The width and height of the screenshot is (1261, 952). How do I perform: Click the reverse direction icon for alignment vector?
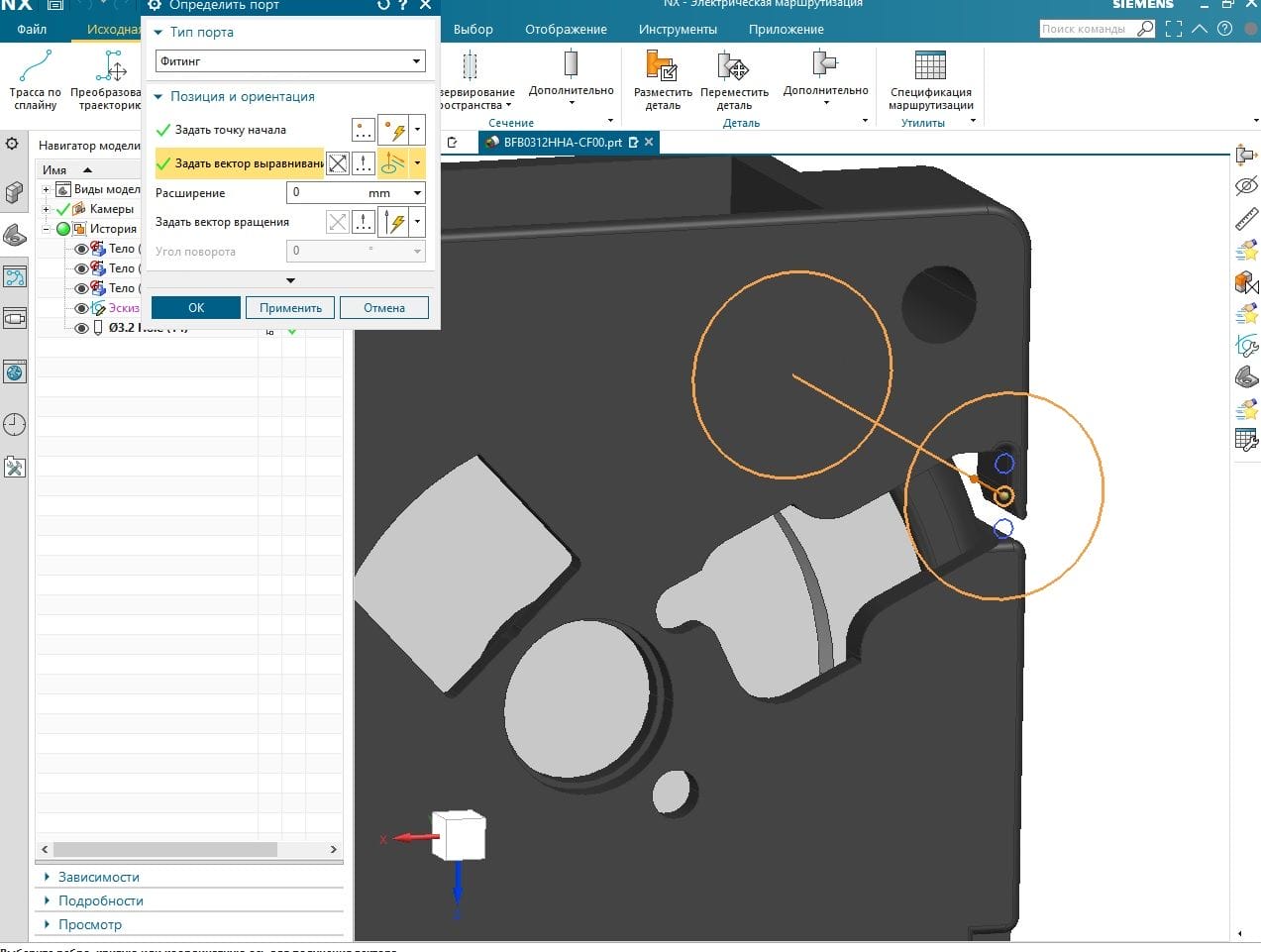[x=338, y=163]
